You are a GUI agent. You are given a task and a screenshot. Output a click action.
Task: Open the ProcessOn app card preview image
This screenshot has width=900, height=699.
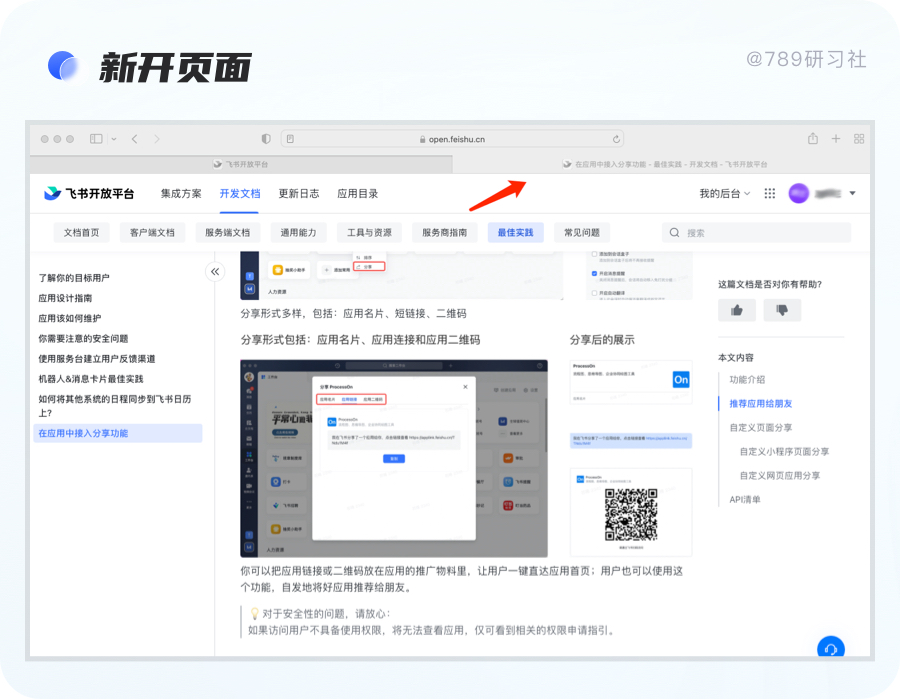coord(631,382)
